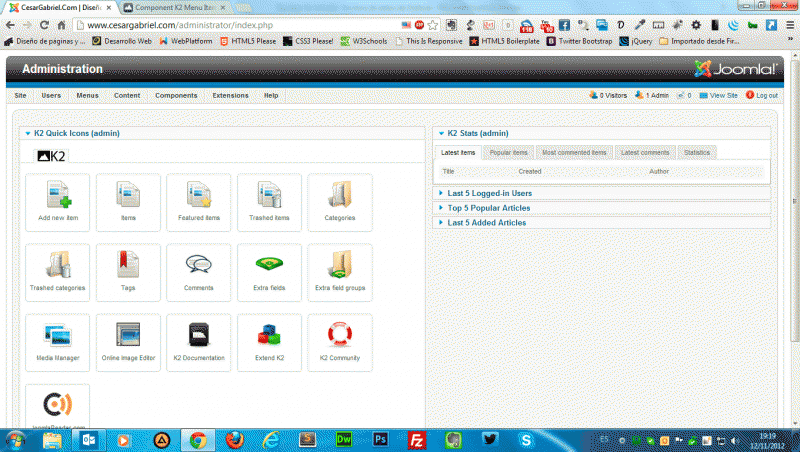Viewport: 800px width, 452px height.
Task: Open the Help menu
Action: tap(271, 95)
